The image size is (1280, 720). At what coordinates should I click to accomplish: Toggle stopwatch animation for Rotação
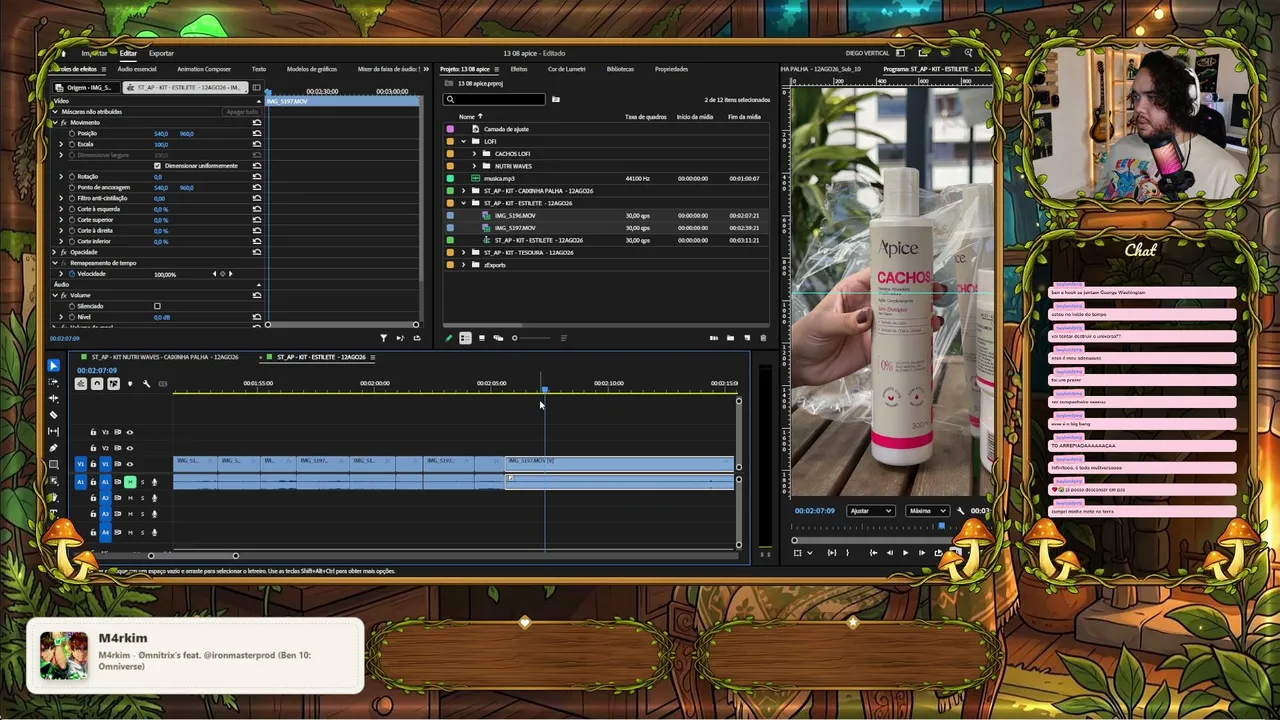[x=70, y=176]
